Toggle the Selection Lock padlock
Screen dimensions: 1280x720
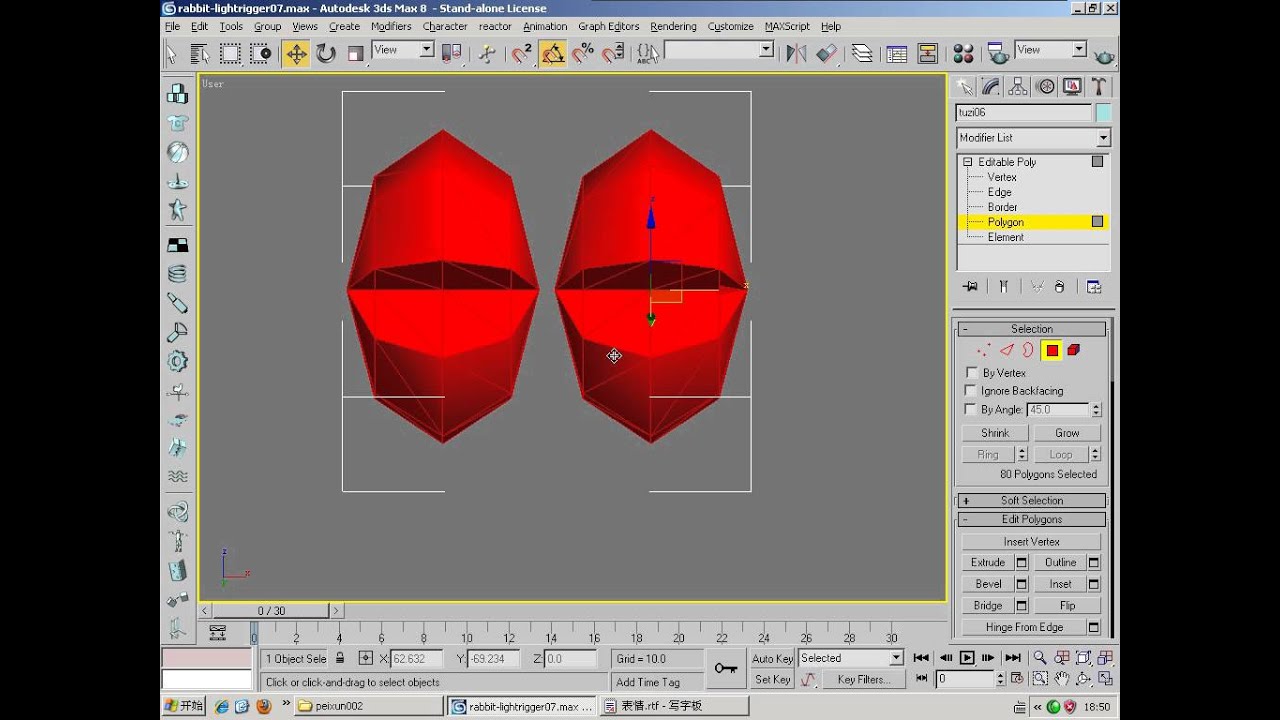click(x=340, y=658)
